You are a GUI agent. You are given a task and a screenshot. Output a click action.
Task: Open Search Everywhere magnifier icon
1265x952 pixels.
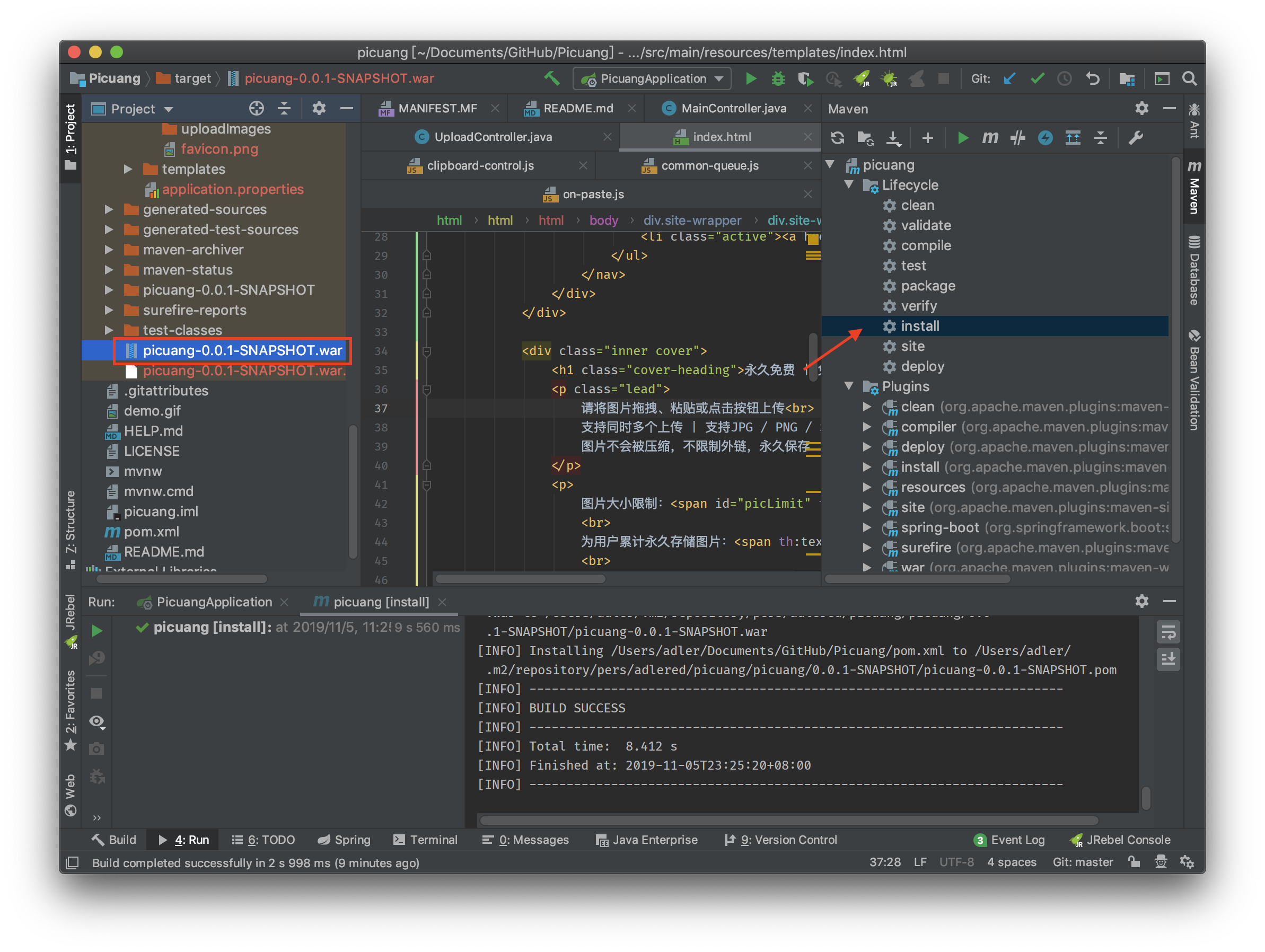[x=1189, y=78]
